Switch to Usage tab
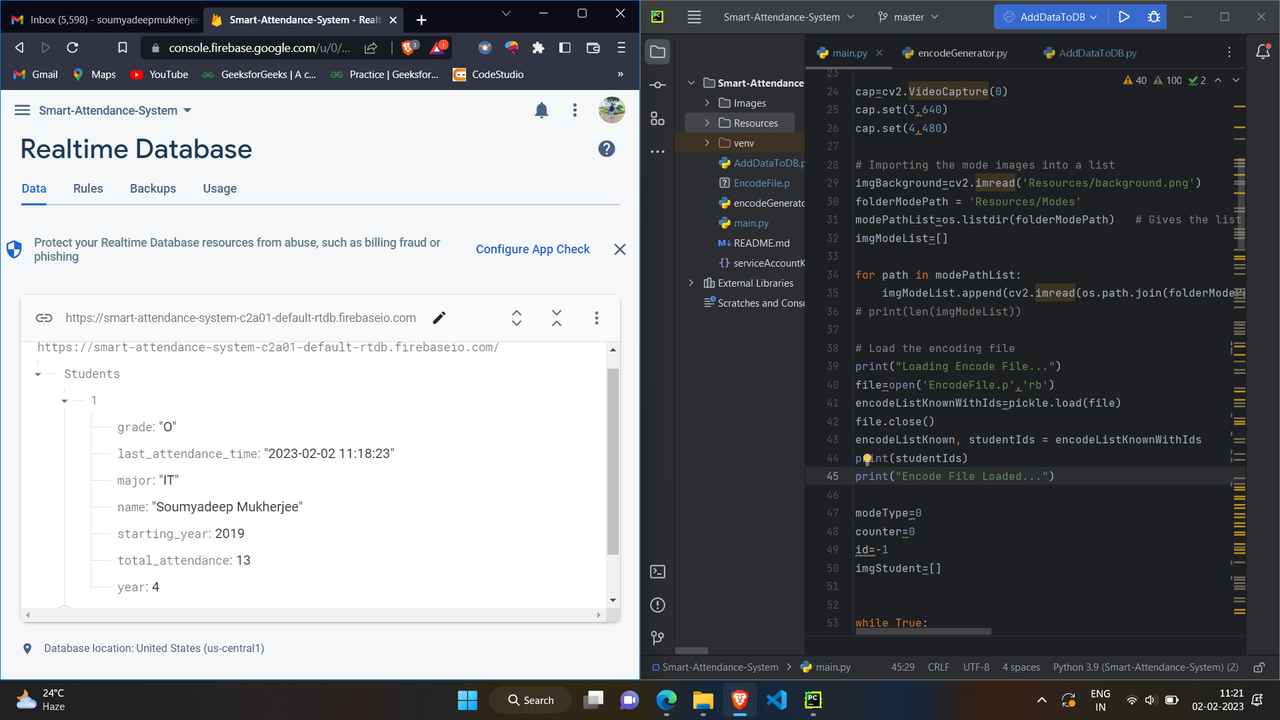 coord(220,188)
